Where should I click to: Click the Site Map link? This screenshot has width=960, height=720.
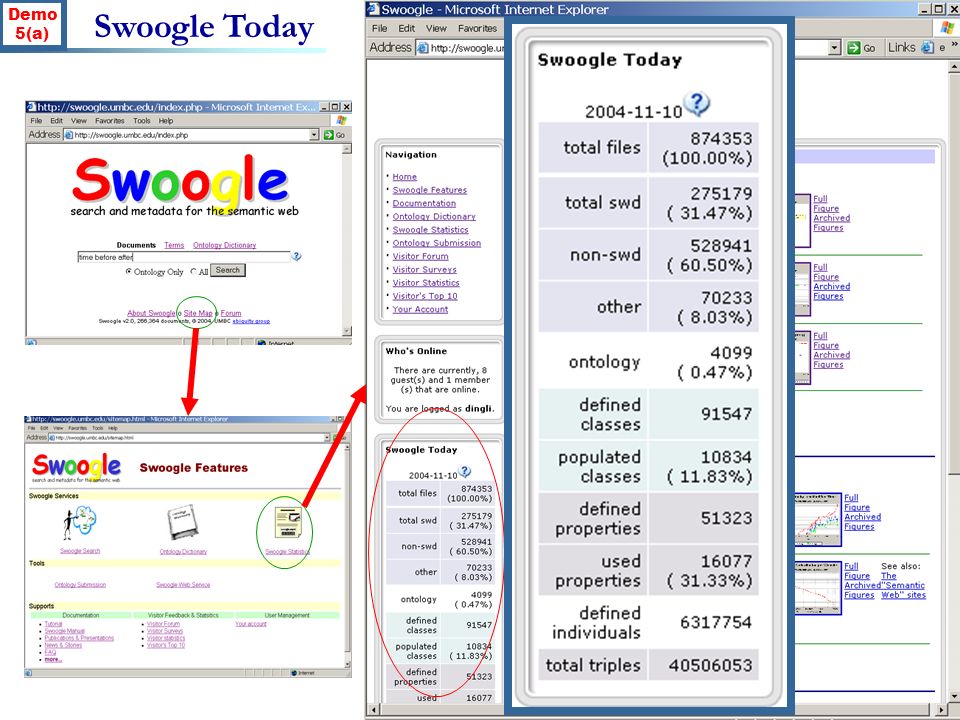tap(198, 313)
